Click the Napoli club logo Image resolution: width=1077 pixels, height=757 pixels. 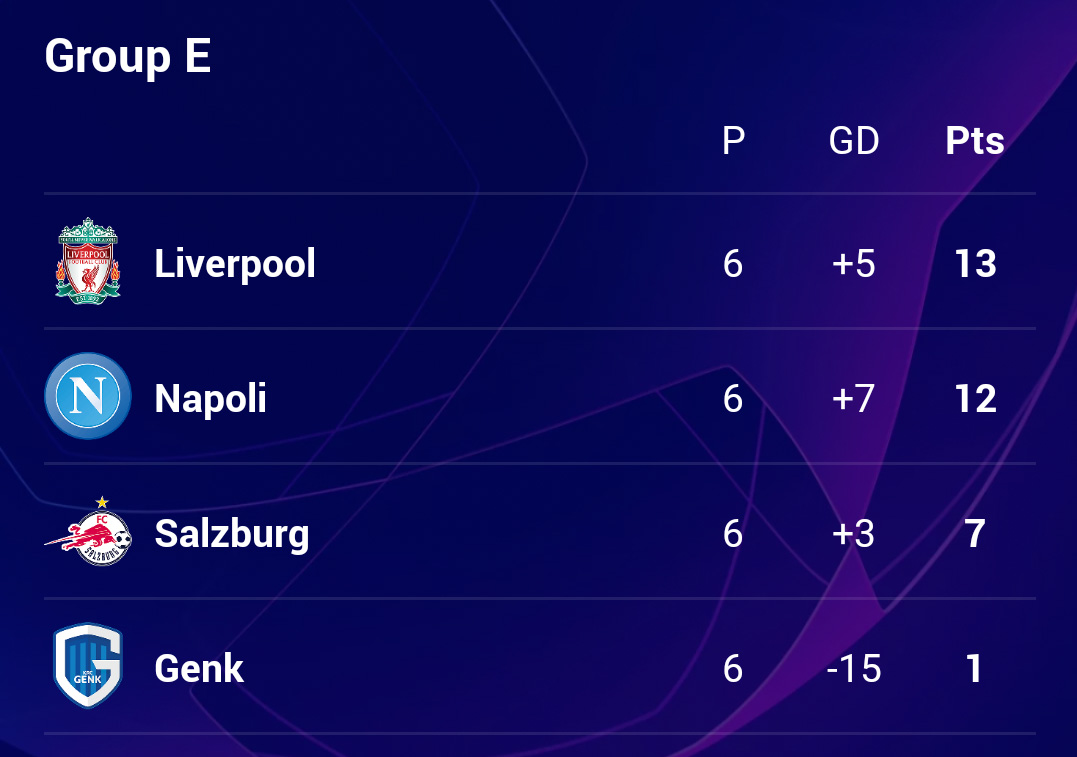pyautogui.click(x=88, y=397)
